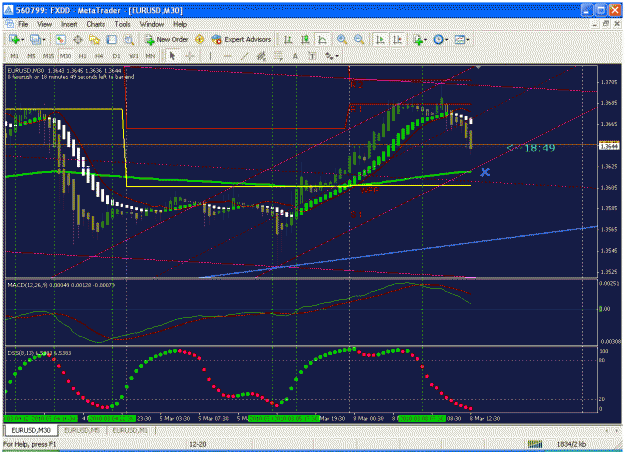Select the Equidistant Channel tool
Viewport: 625px width, 452px height.
coord(261,56)
